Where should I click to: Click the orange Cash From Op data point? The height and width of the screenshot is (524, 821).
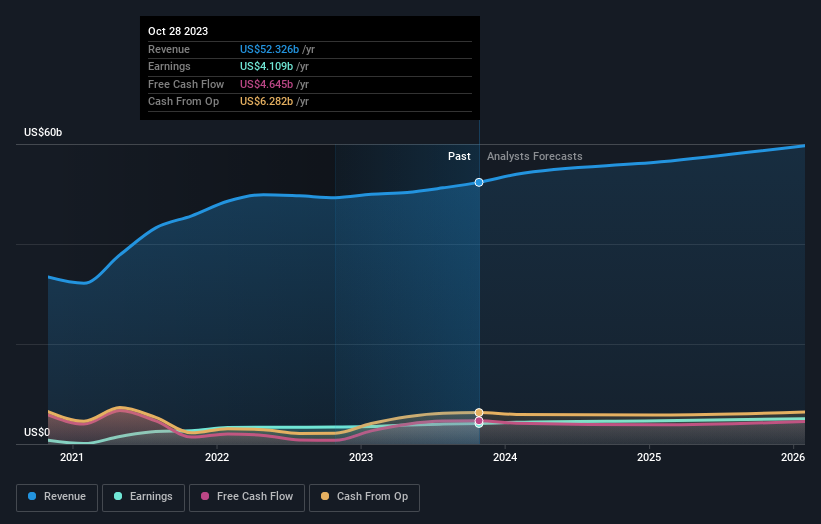(x=479, y=412)
